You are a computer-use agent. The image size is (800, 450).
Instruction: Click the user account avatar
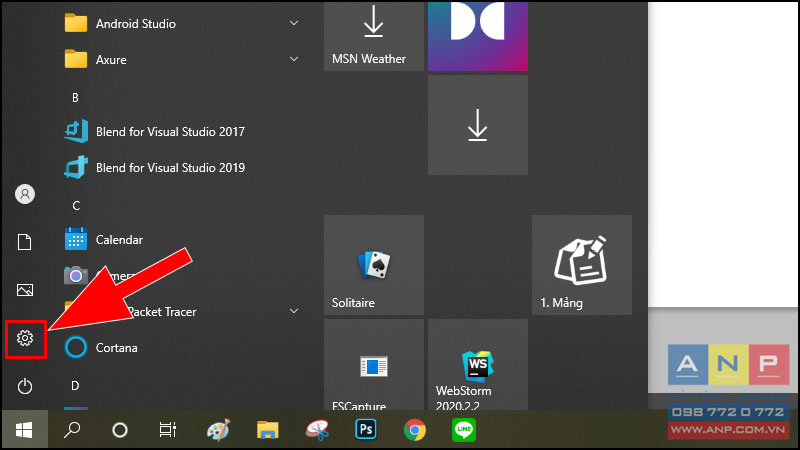pyautogui.click(x=25, y=194)
